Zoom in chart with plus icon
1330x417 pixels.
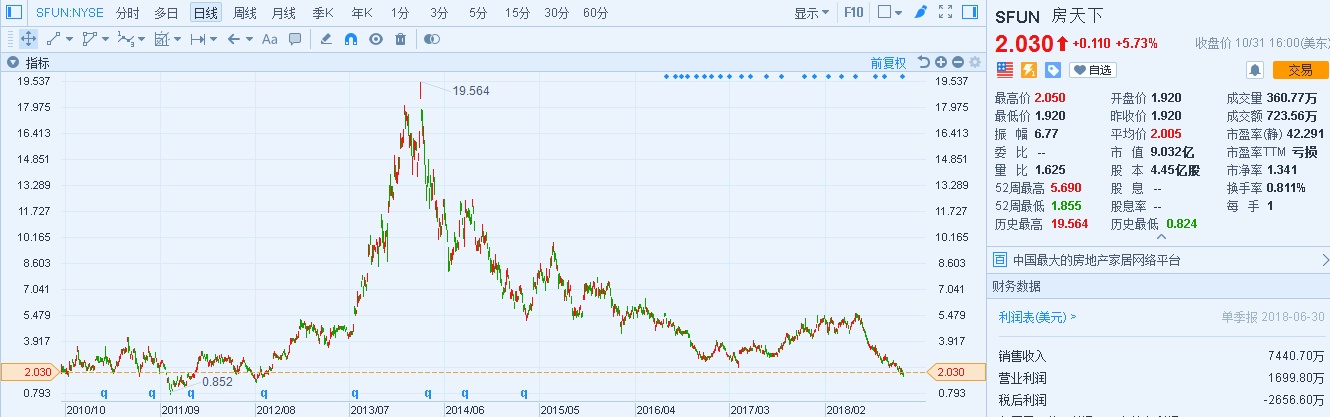pos(942,62)
